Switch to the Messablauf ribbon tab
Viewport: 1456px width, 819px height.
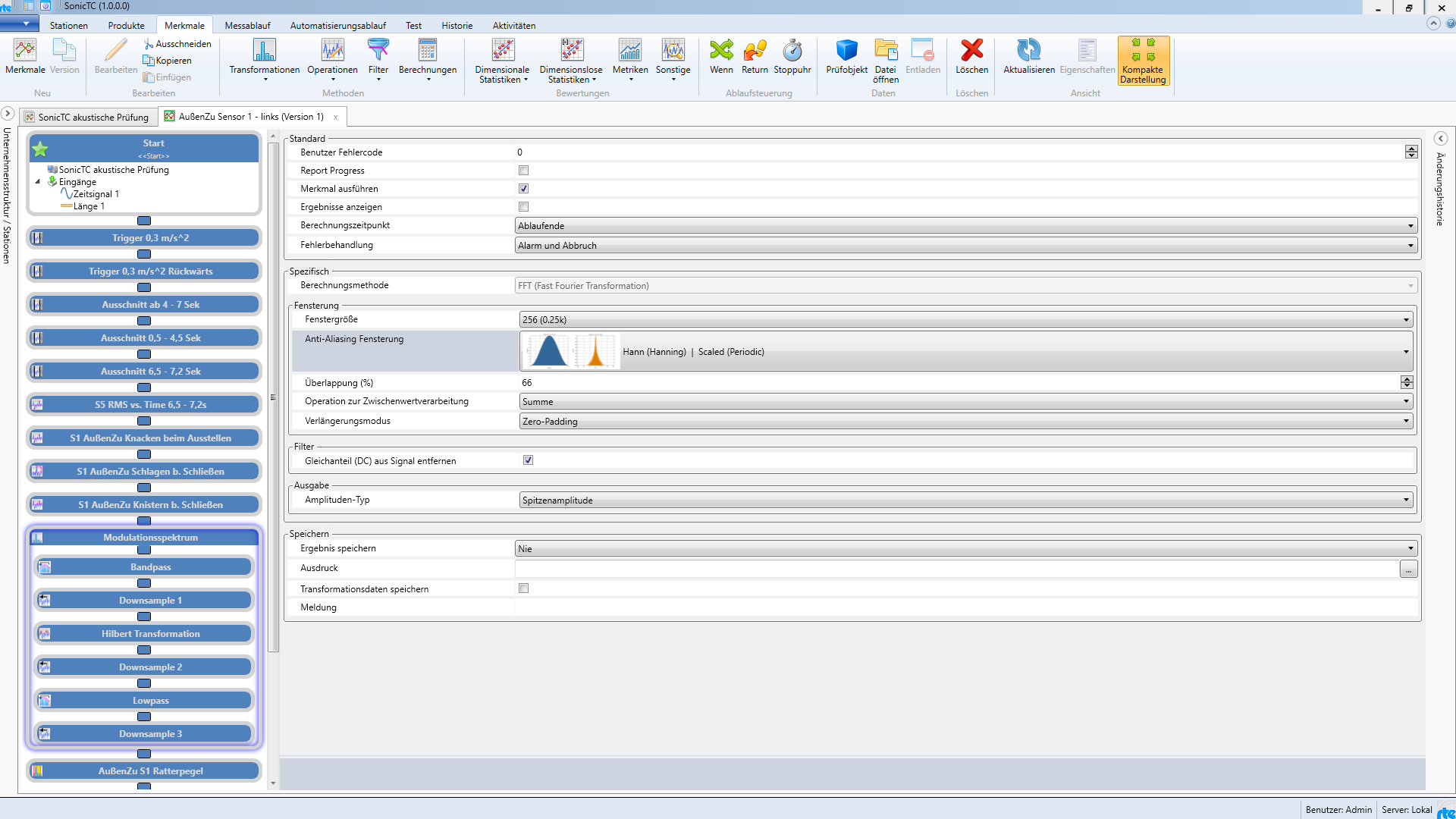247,25
